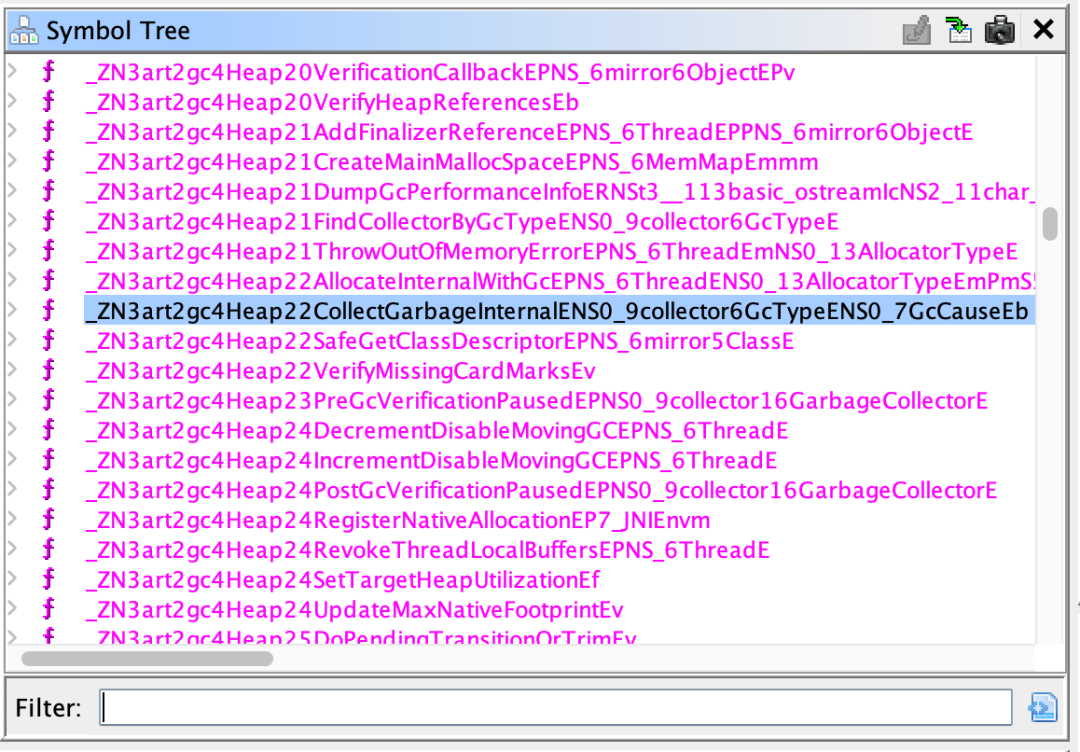This screenshot has width=1080, height=752.
Task: Select the Heap22SafeGetClassDescriptor symbol name
Action: coord(439,341)
